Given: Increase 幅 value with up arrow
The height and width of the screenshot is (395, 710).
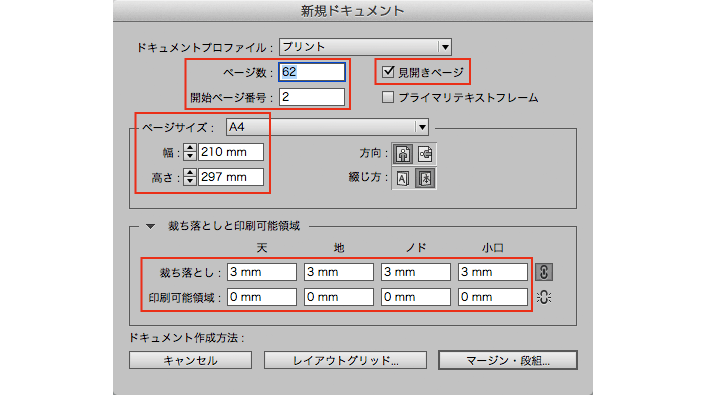Looking at the screenshot, I should pyautogui.click(x=190, y=148).
